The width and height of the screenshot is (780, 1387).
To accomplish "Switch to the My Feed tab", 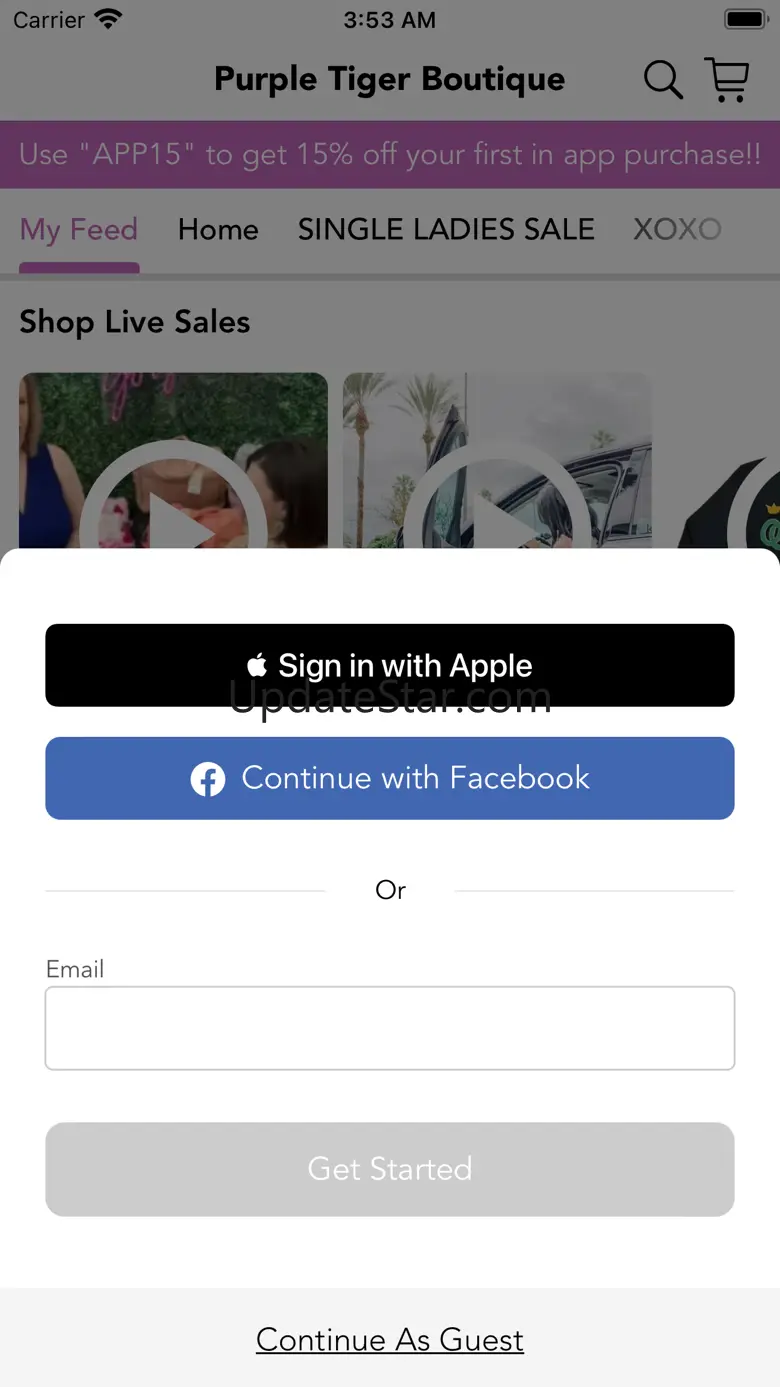I will point(79,230).
